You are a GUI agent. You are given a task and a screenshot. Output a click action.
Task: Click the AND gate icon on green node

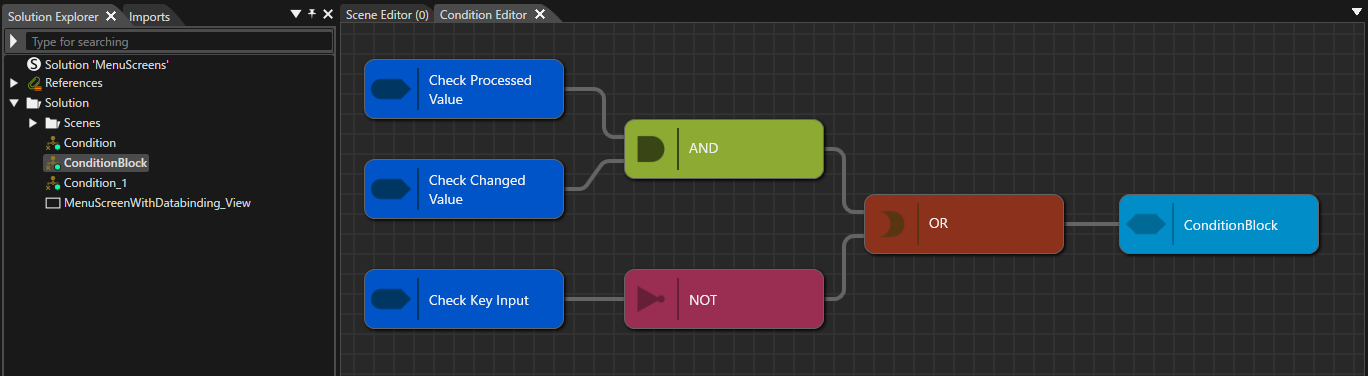point(650,149)
